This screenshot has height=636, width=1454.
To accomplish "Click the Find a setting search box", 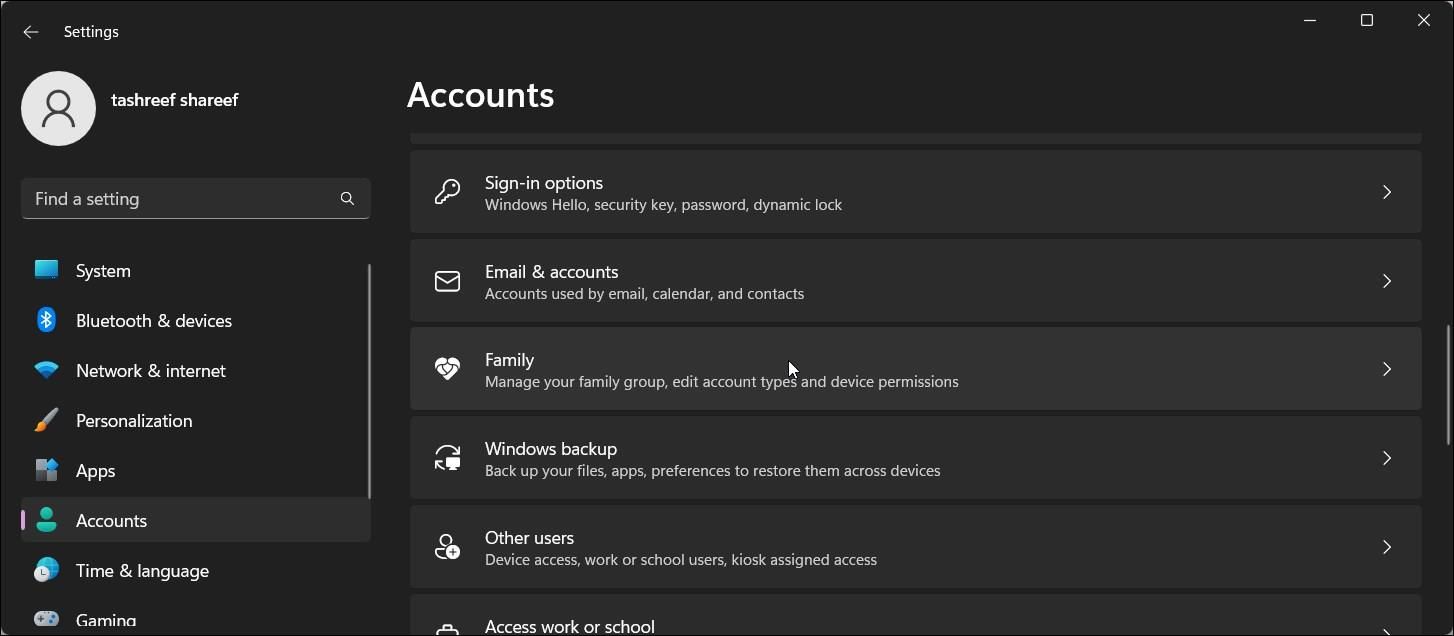I will tap(180, 199).
